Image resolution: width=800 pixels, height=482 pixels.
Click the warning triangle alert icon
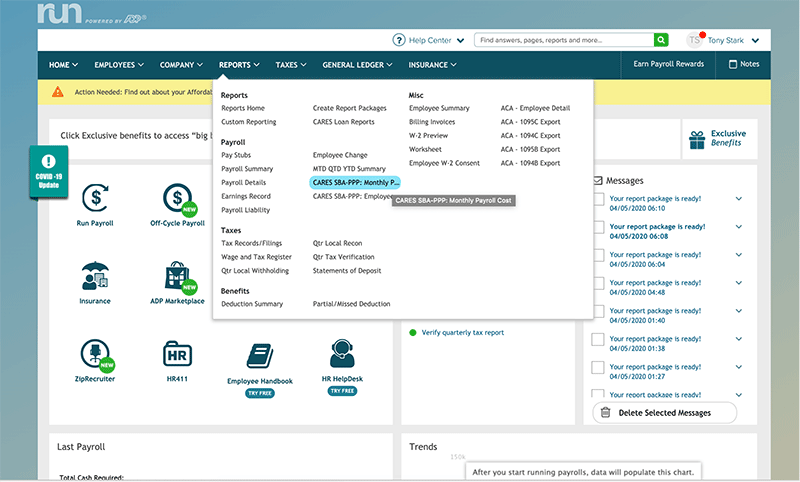tap(58, 92)
